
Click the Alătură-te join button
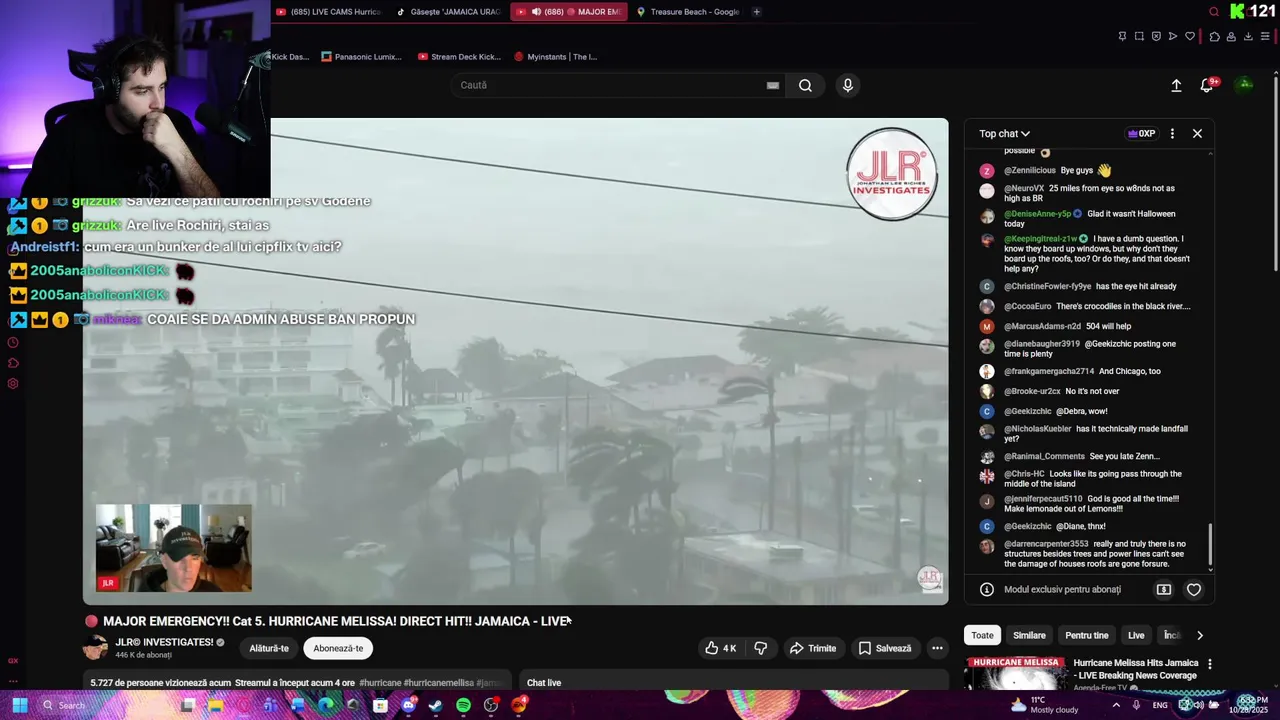(x=269, y=648)
